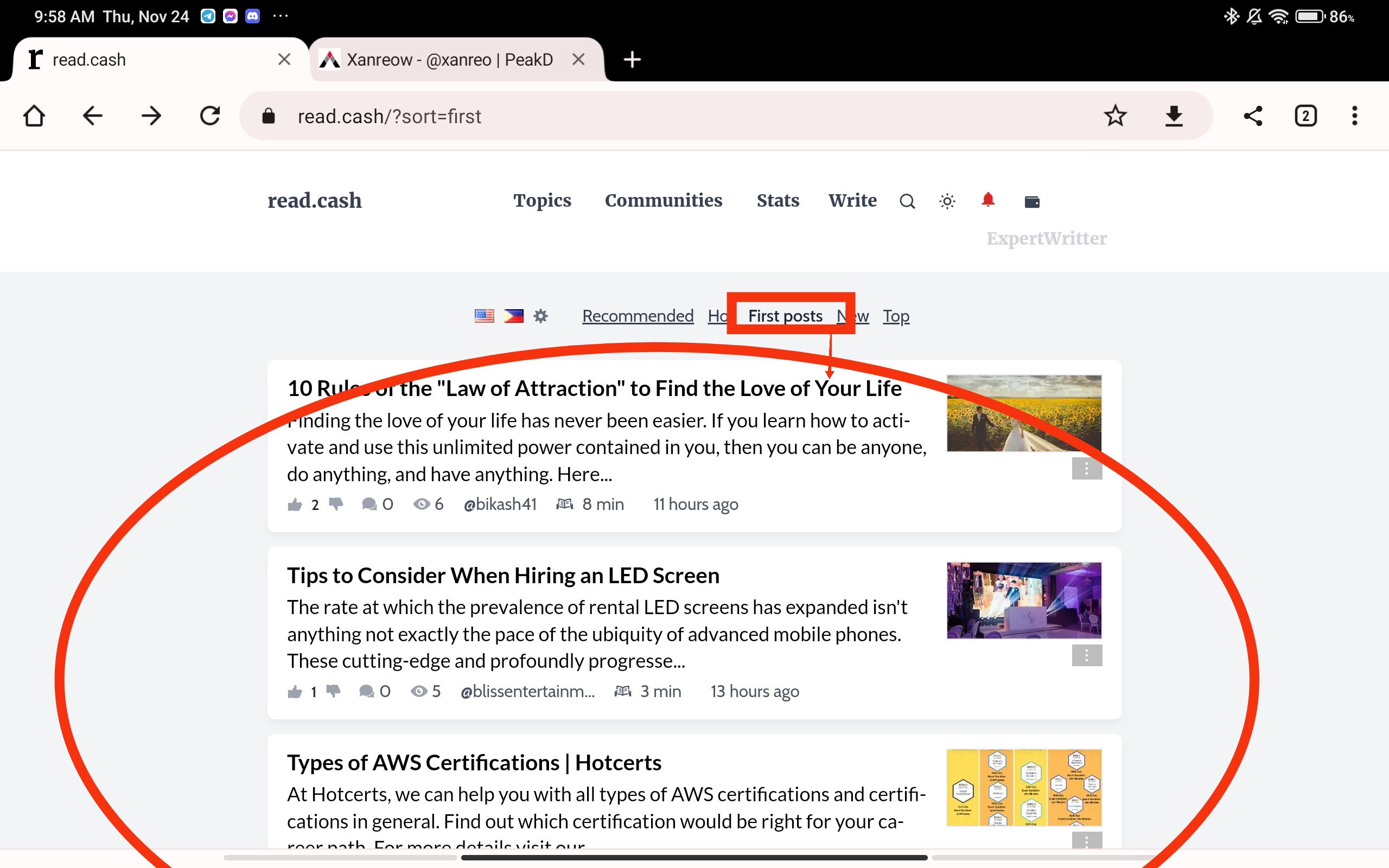Open the sunflower field article thumbnail
Screen dimensions: 1389x868
pyautogui.click(x=1024, y=413)
